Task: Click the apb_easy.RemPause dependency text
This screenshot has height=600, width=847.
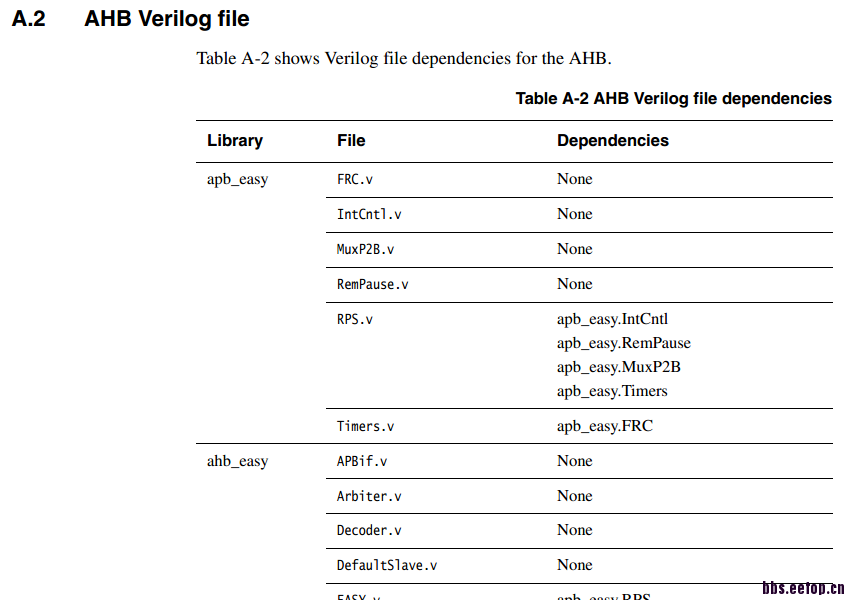Action: coord(623,343)
